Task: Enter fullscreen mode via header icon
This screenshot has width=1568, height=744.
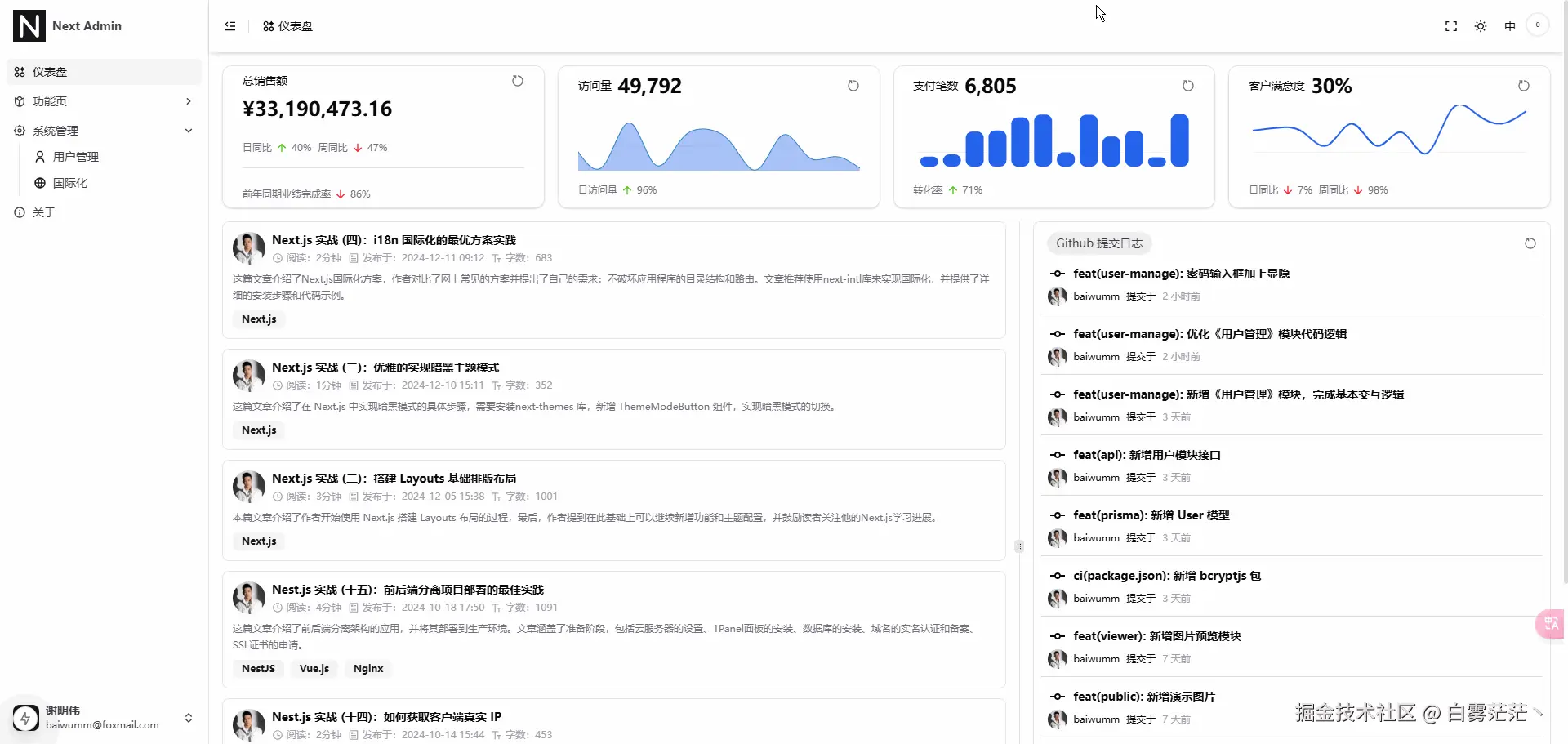Action: [1451, 26]
